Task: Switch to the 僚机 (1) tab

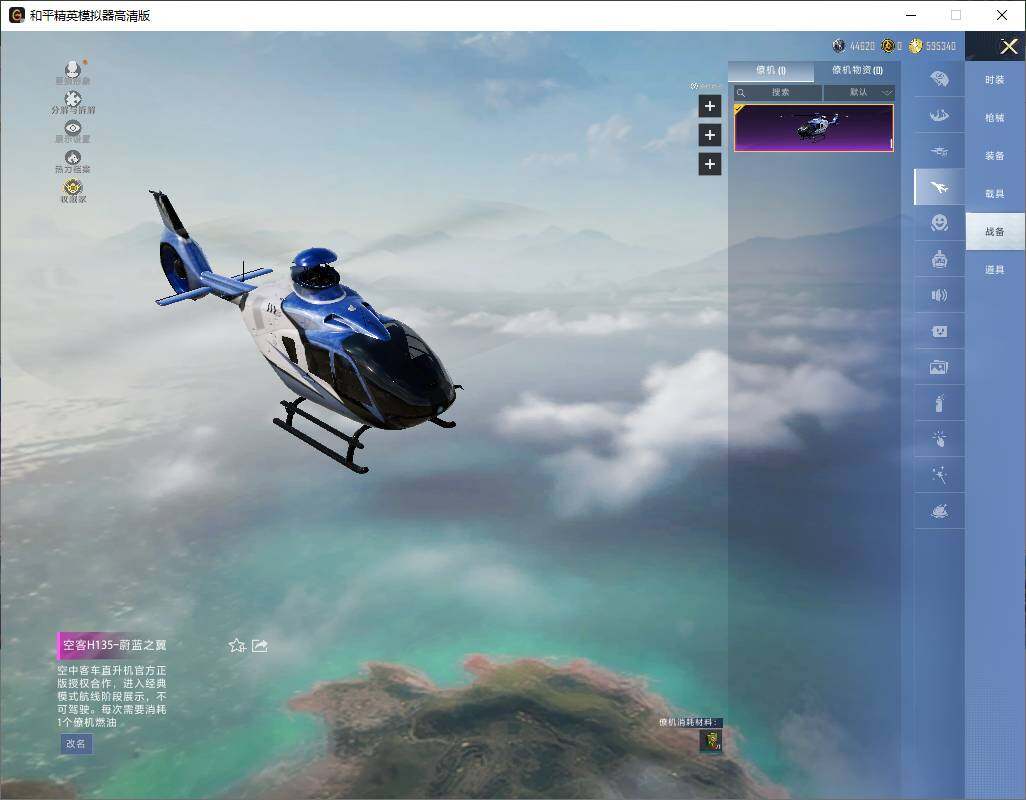Action: [x=771, y=71]
